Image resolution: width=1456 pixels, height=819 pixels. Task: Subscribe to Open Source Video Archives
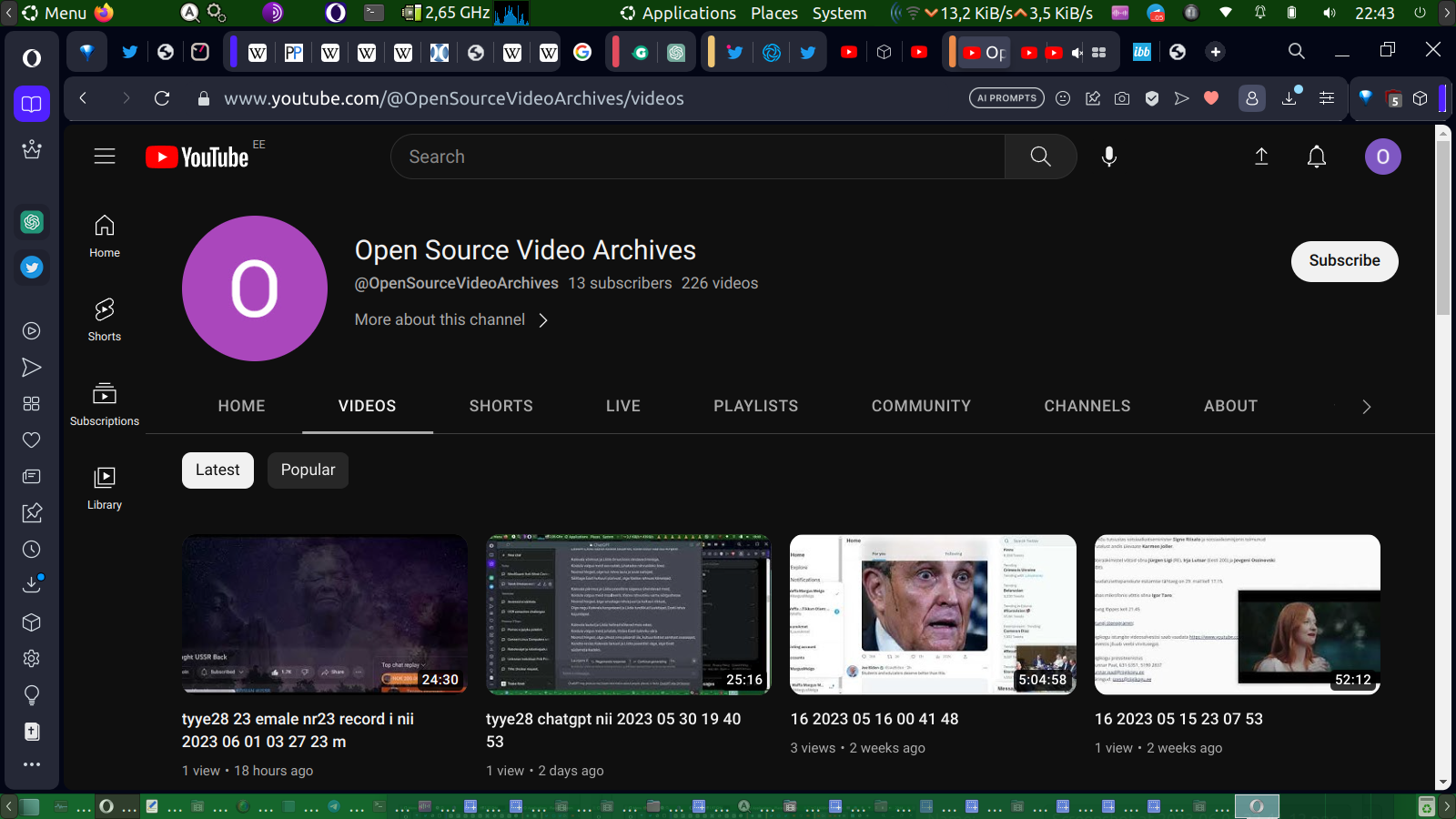pyautogui.click(x=1344, y=261)
